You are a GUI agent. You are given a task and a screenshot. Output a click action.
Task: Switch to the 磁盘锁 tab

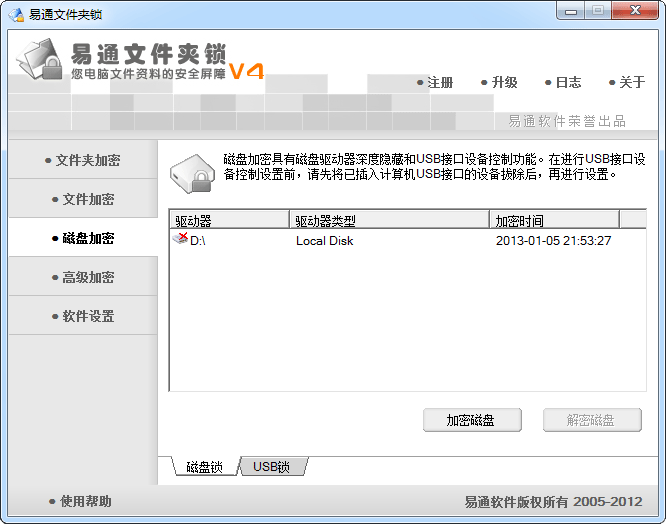pos(205,467)
